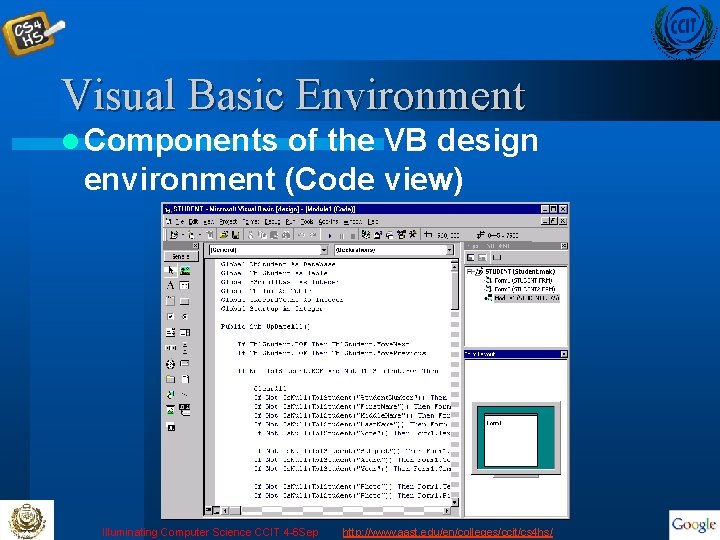This screenshot has width=720, height=540.
Task: Select the OLE control in the toolbox
Action: pos(170,427)
